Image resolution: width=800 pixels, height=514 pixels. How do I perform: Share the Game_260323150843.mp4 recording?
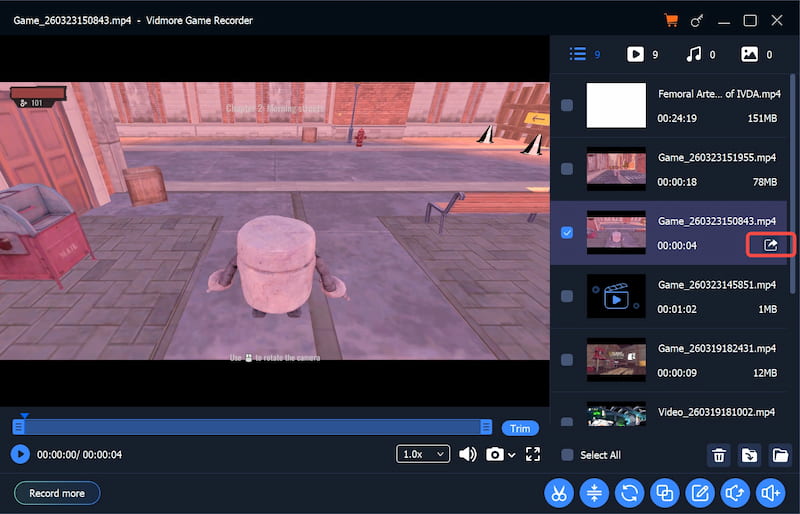pyautogui.click(x=771, y=245)
